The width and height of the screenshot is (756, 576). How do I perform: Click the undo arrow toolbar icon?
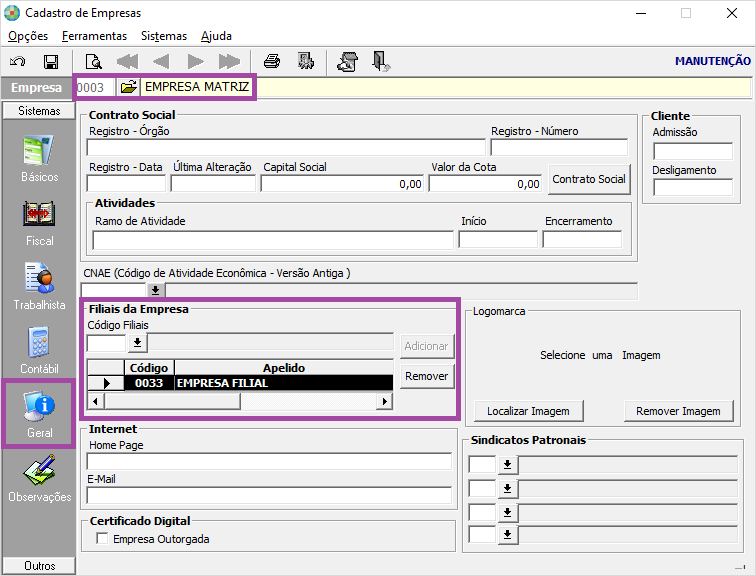[18, 62]
